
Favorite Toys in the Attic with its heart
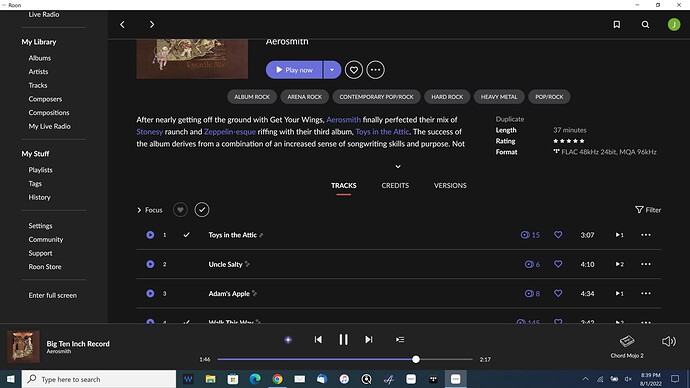558,235
